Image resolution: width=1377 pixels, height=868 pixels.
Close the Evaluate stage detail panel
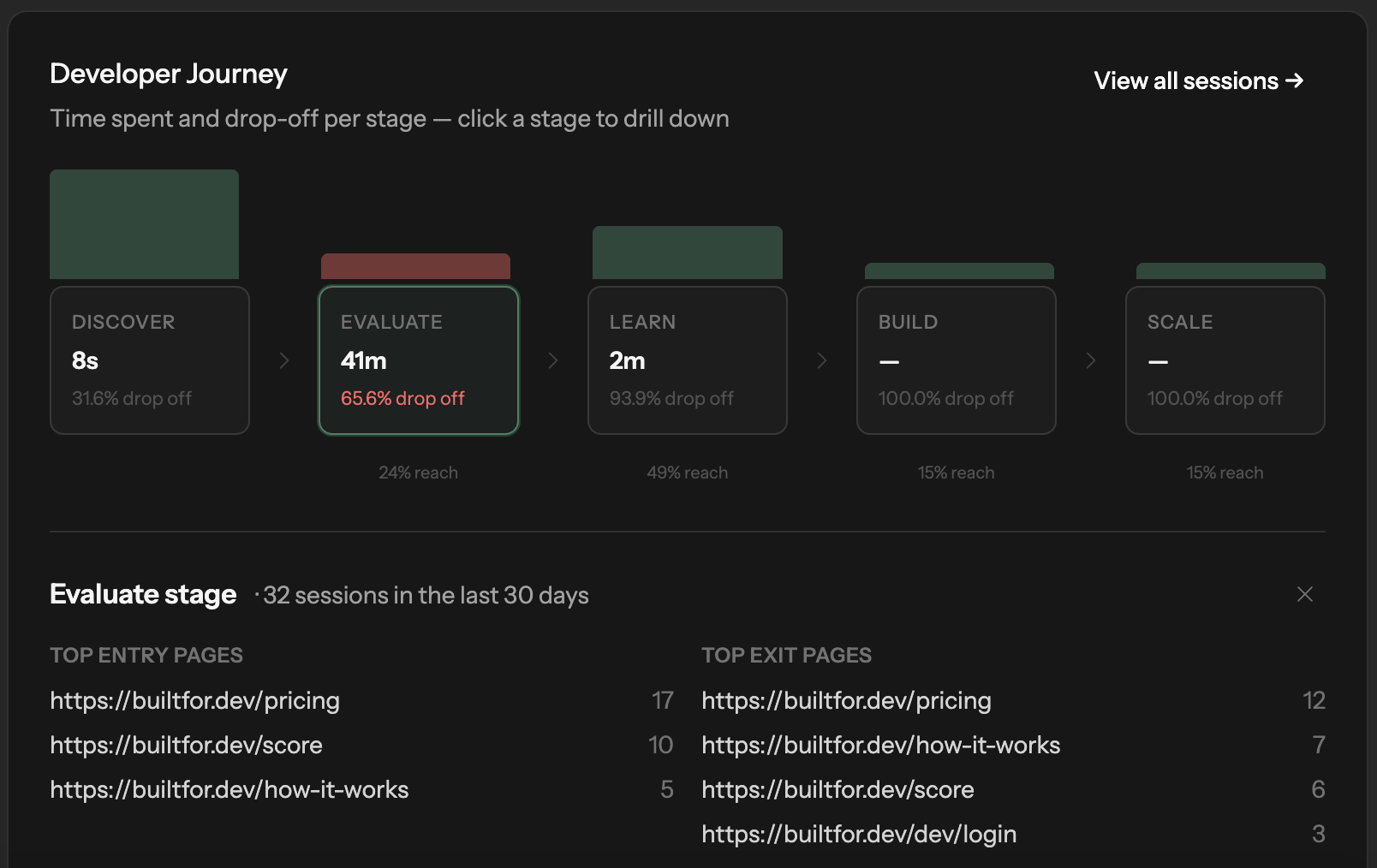click(1304, 594)
